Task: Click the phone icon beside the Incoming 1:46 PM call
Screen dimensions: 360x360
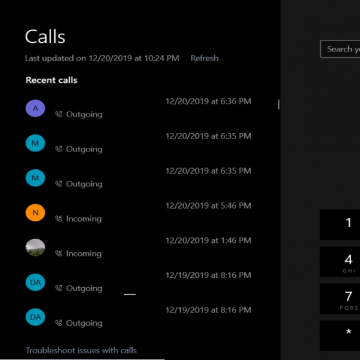Action: pyautogui.click(x=59, y=253)
